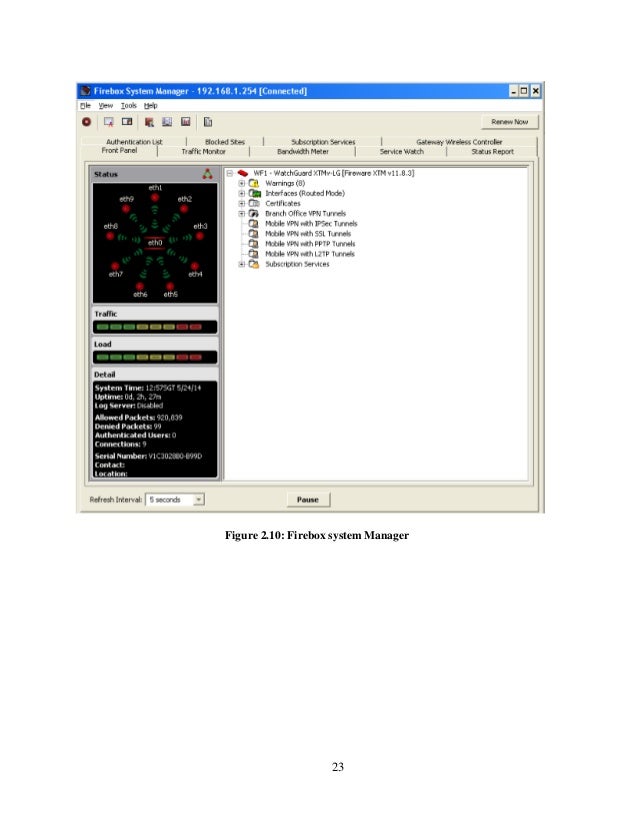Open the Help menu
Viewport: 638px width, 826px height.
tap(151, 105)
